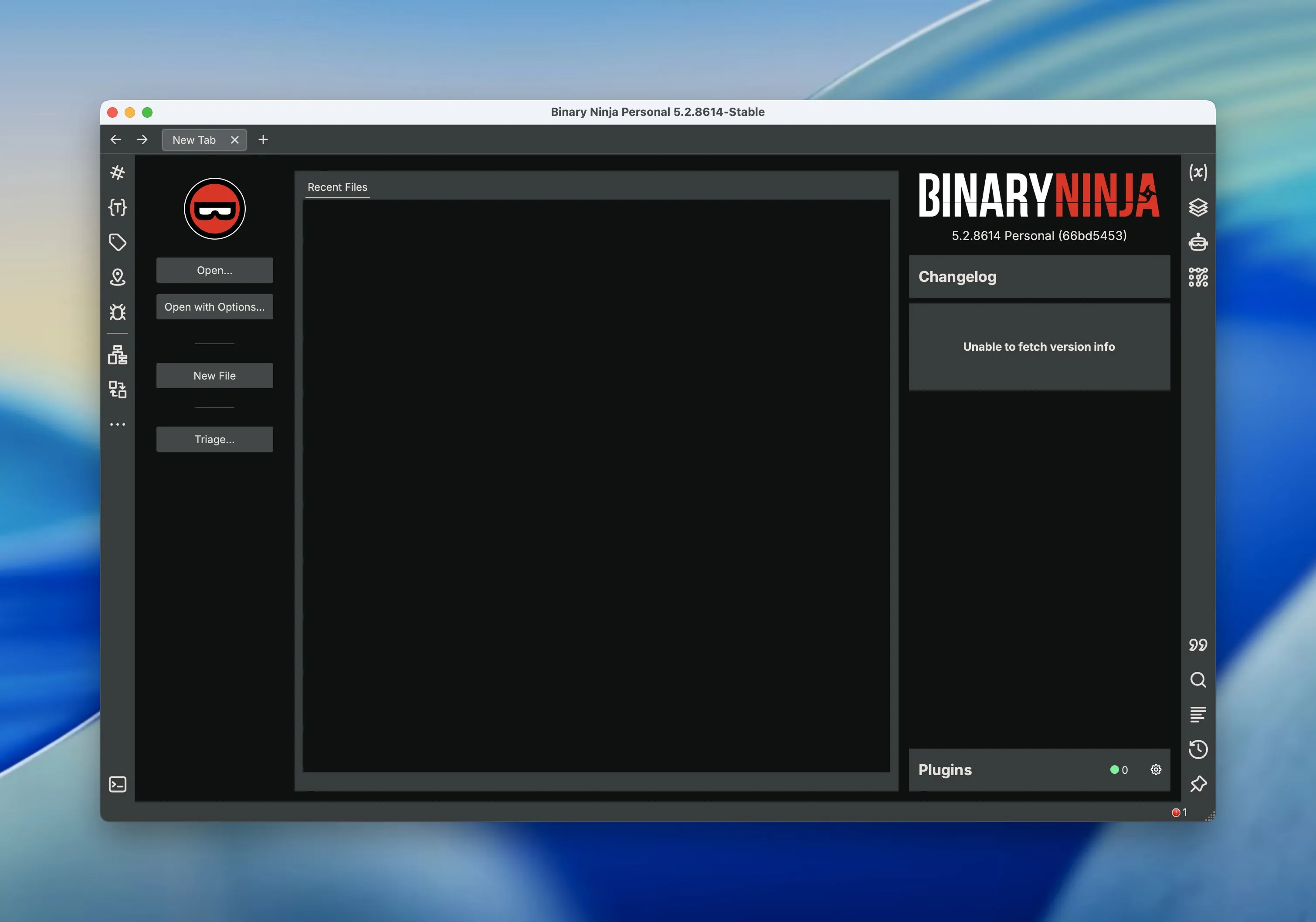Open the History clock sidebar icon

point(1198,749)
